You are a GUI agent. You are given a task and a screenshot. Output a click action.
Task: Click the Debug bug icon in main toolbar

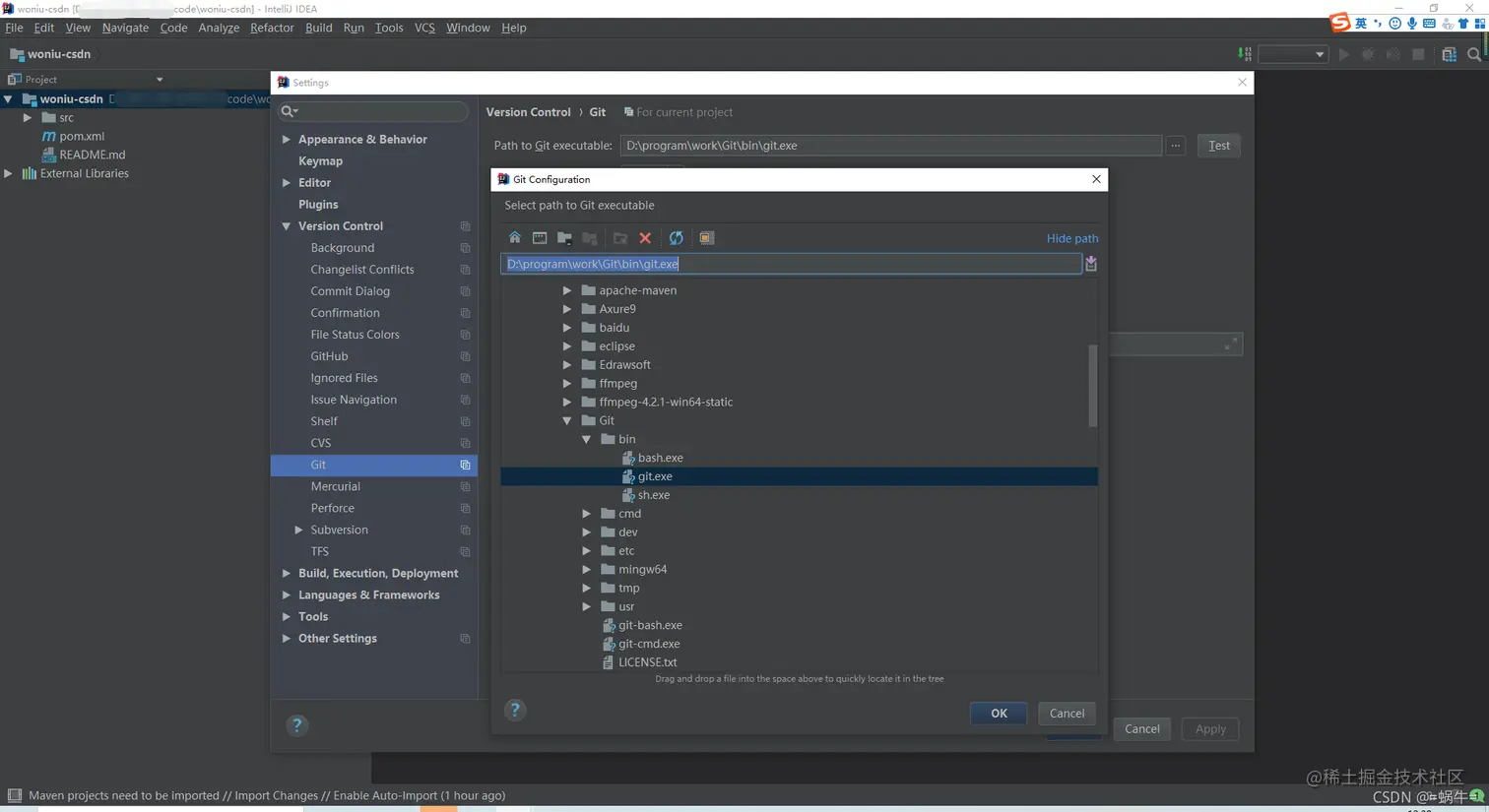(x=1368, y=54)
